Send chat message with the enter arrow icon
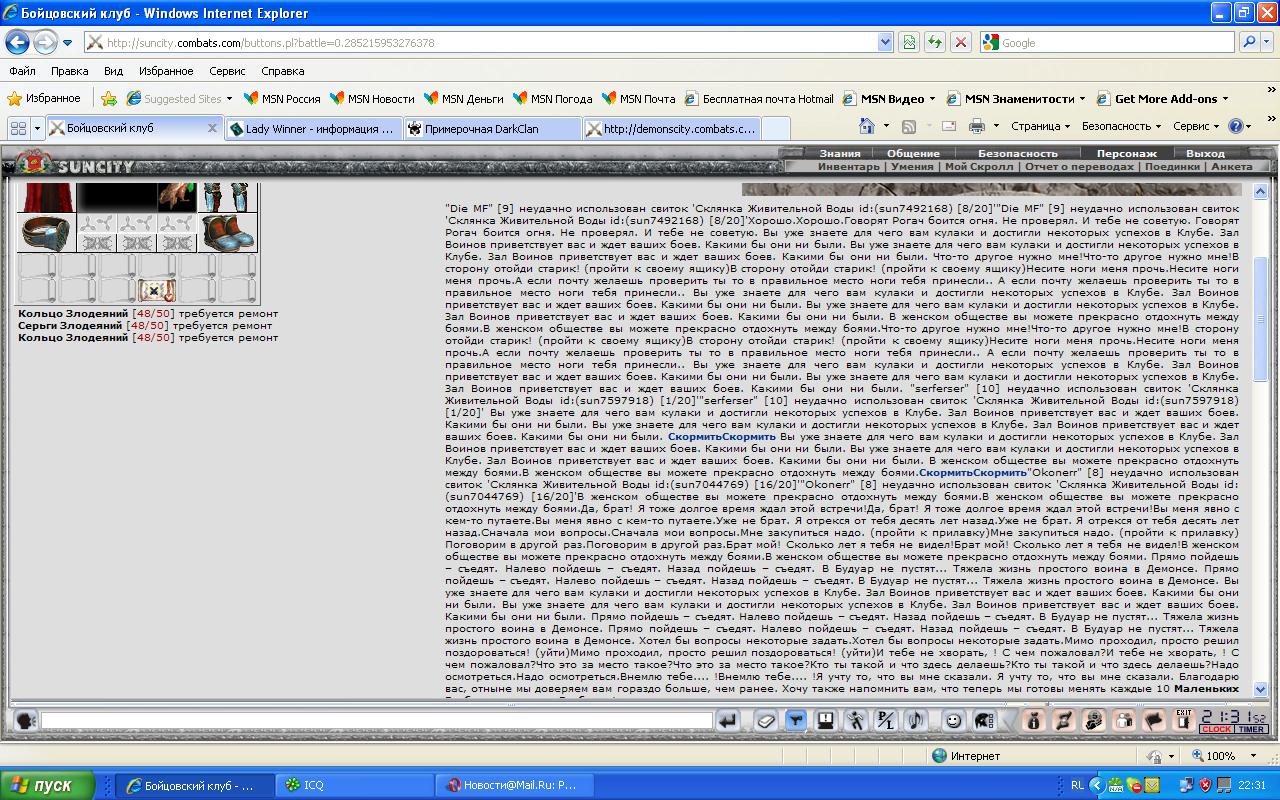 [x=728, y=720]
